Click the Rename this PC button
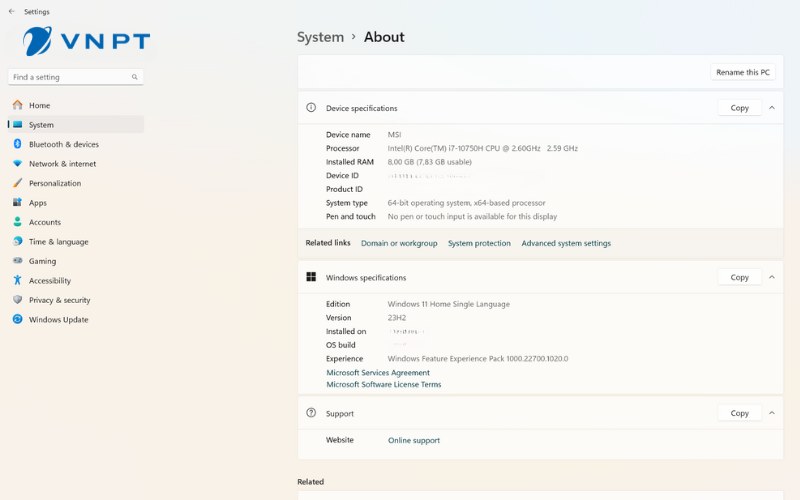Image resolution: width=800 pixels, height=500 pixels. click(743, 72)
